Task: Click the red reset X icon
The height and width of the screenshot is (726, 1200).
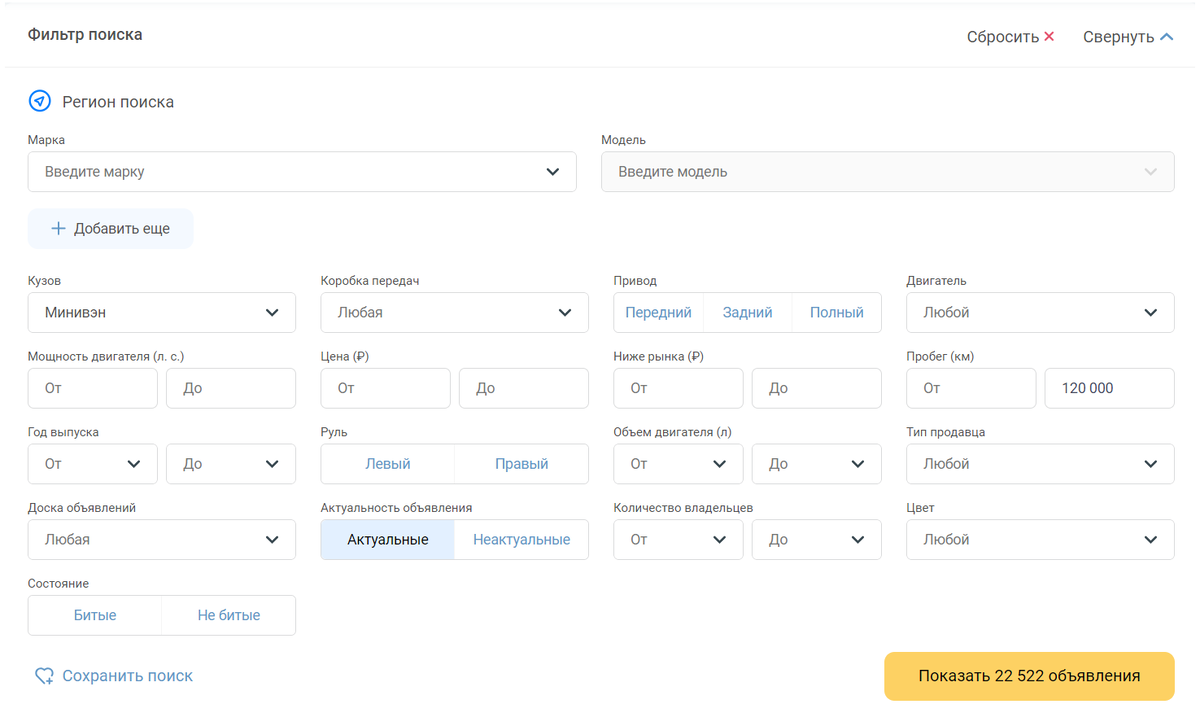Action: (1049, 37)
